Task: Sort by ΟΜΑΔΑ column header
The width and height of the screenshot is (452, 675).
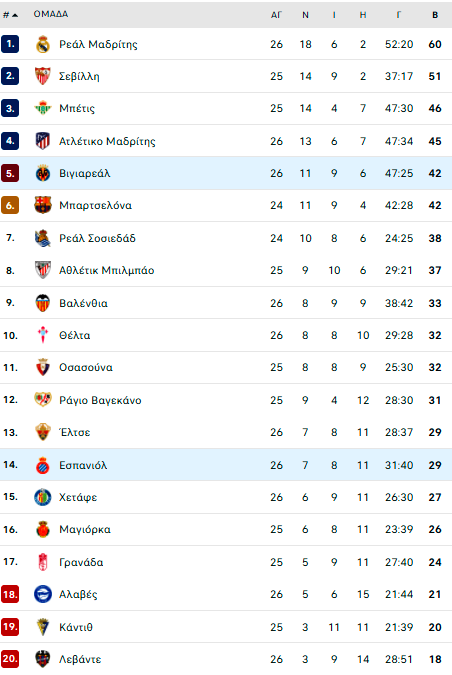Action: [51, 14]
